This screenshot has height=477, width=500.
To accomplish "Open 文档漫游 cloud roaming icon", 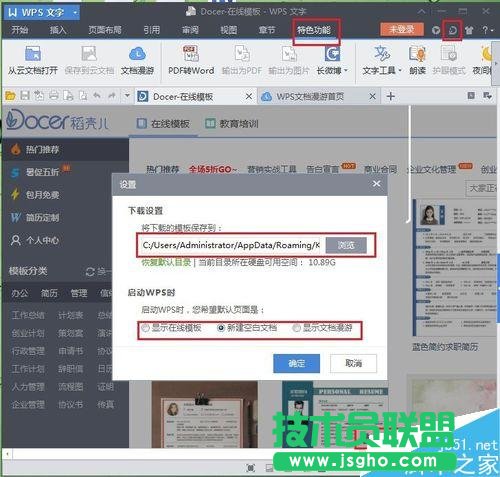I will pos(137,54).
